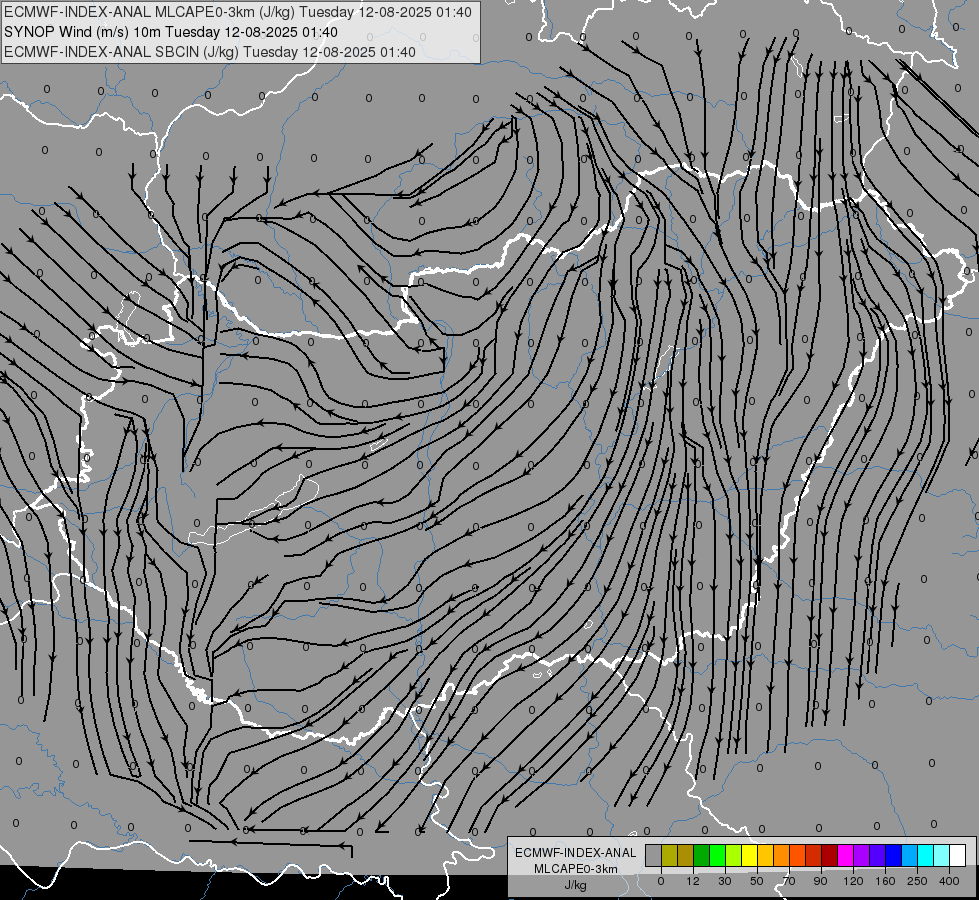Click the legend tick value 90
Viewport: 979px width, 900px height.
[820, 881]
